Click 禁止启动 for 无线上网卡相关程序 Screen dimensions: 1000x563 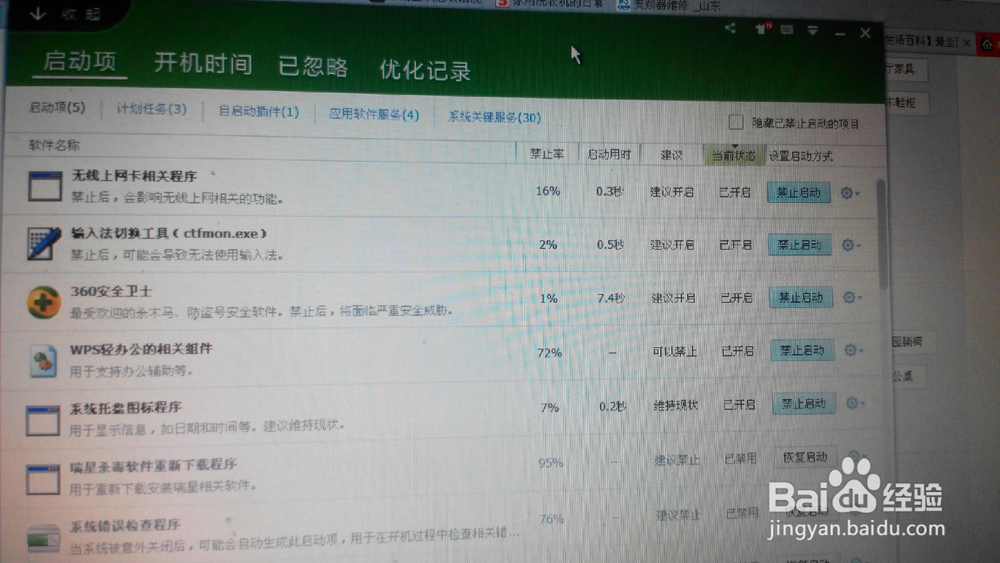(798, 193)
